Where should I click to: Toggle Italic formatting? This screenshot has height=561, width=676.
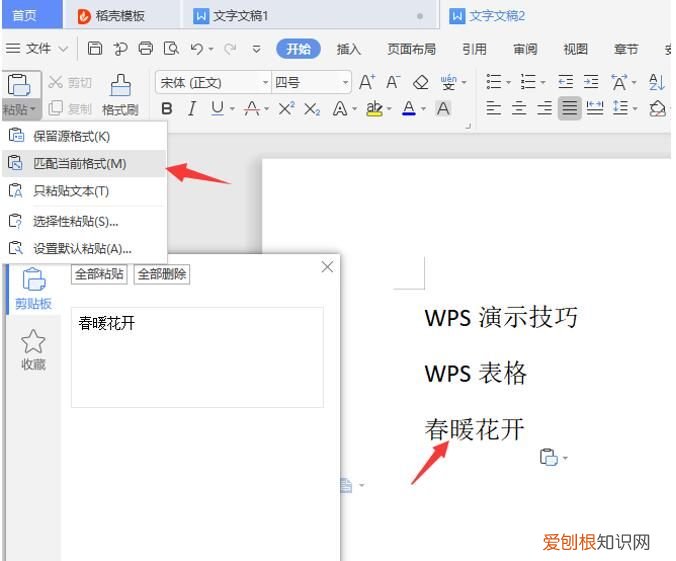click(x=192, y=109)
